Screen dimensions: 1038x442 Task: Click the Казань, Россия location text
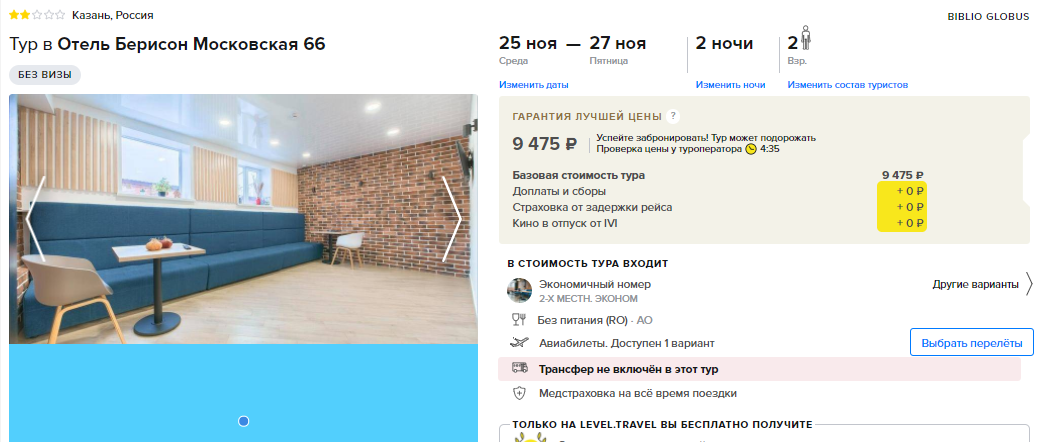tap(113, 15)
